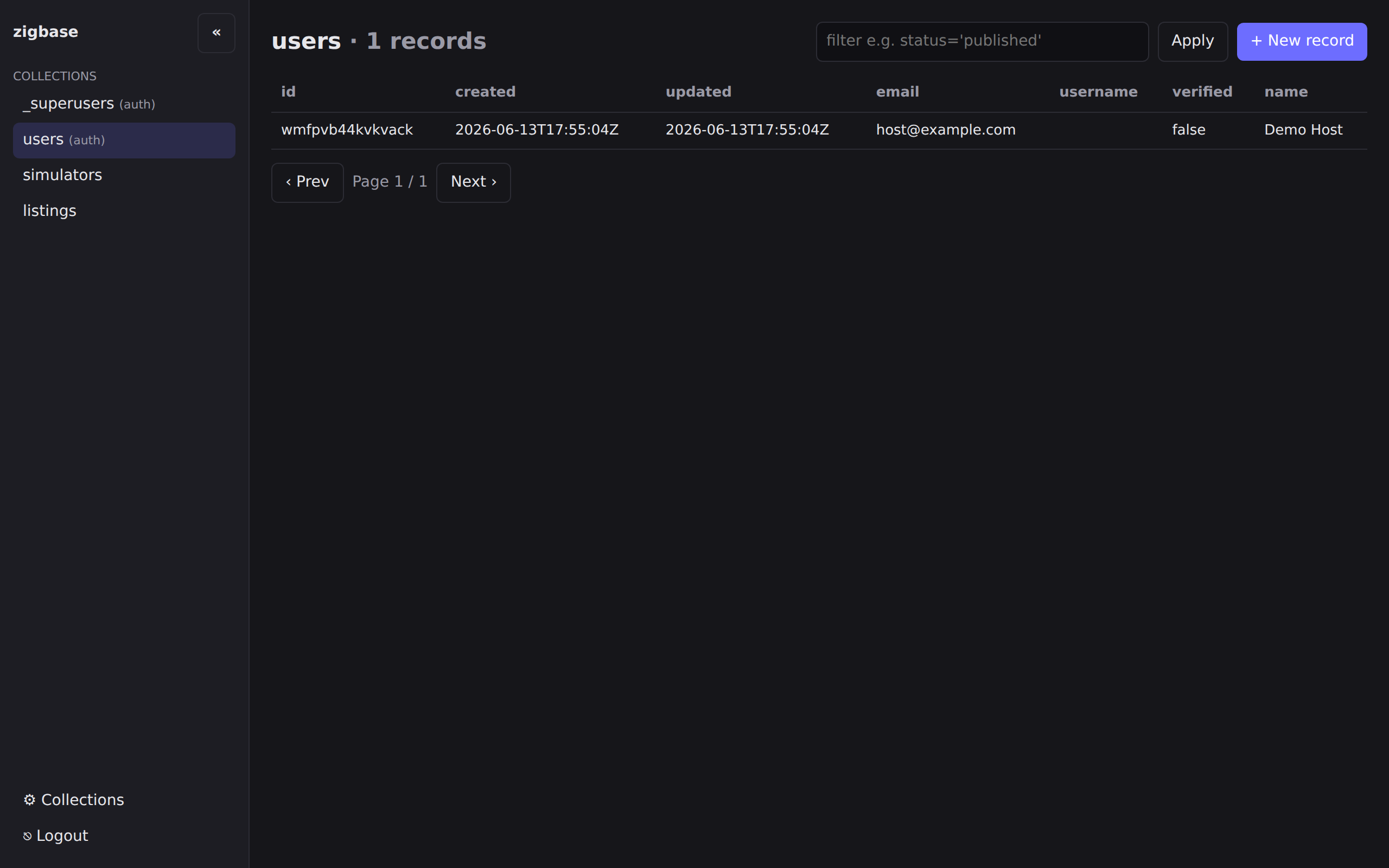This screenshot has height=868, width=1389.
Task: Open the _superusers collection
Action: 124,104
